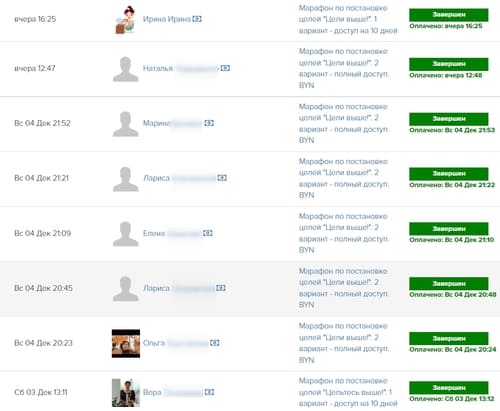Click Завершен status for Сб 03 Дек order
The width and height of the screenshot is (500, 411).
click(449, 388)
